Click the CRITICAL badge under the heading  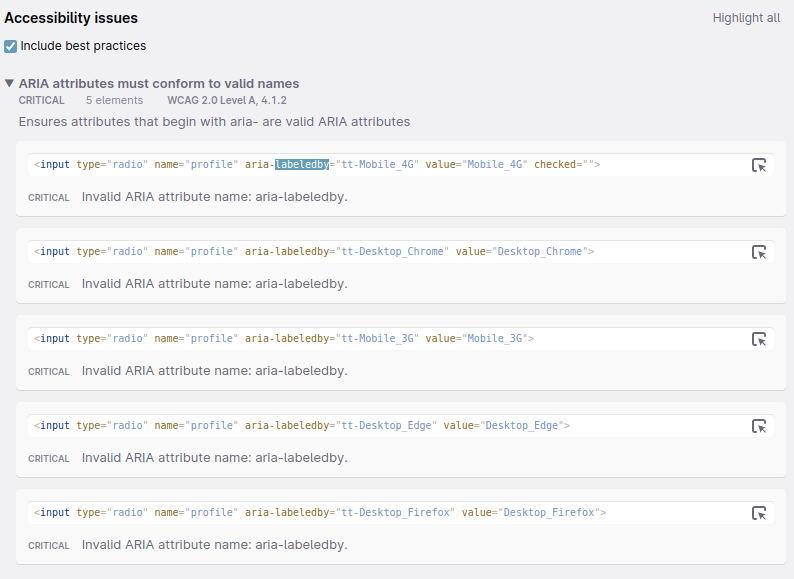[42, 100]
